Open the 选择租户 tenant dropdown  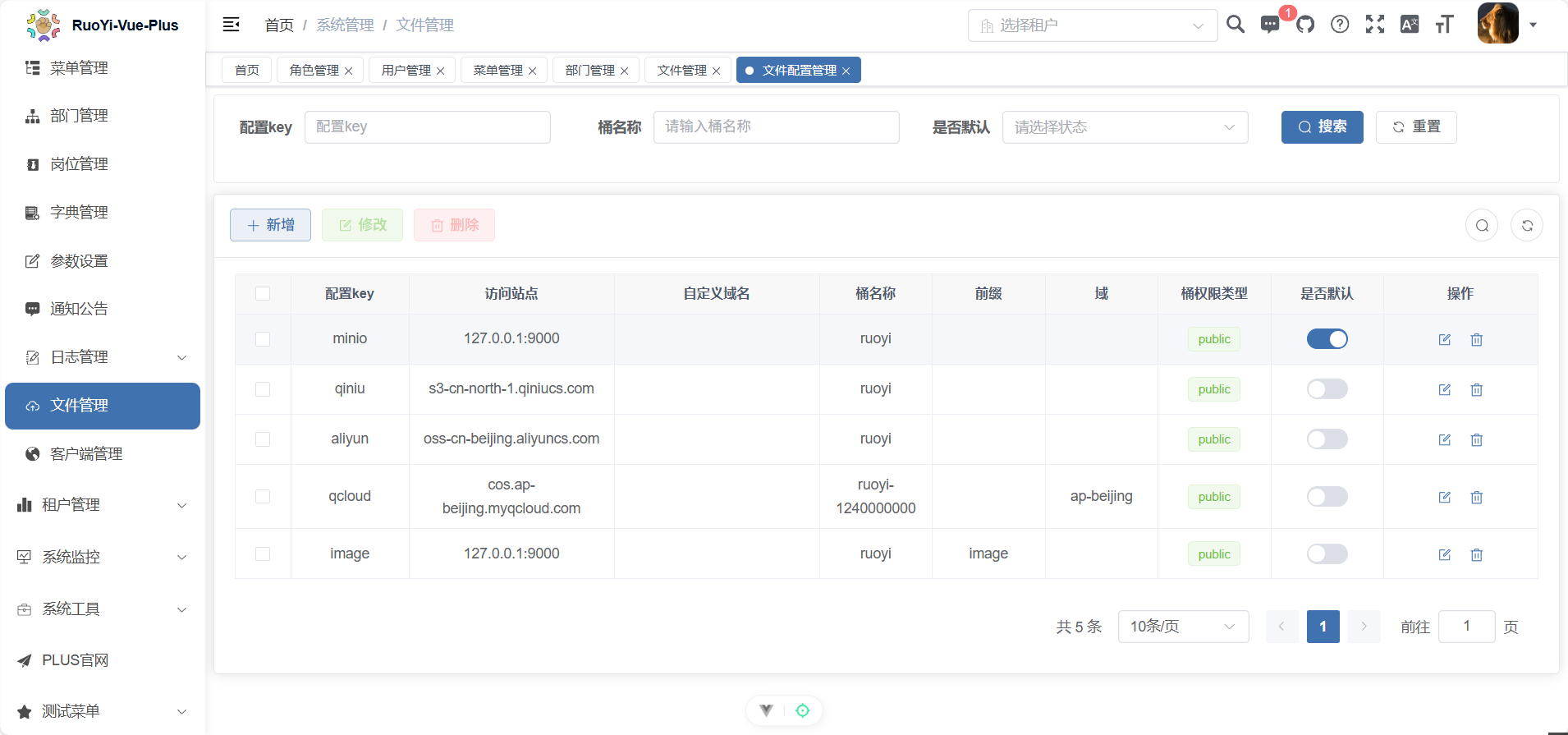click(x=1092, y=25)
